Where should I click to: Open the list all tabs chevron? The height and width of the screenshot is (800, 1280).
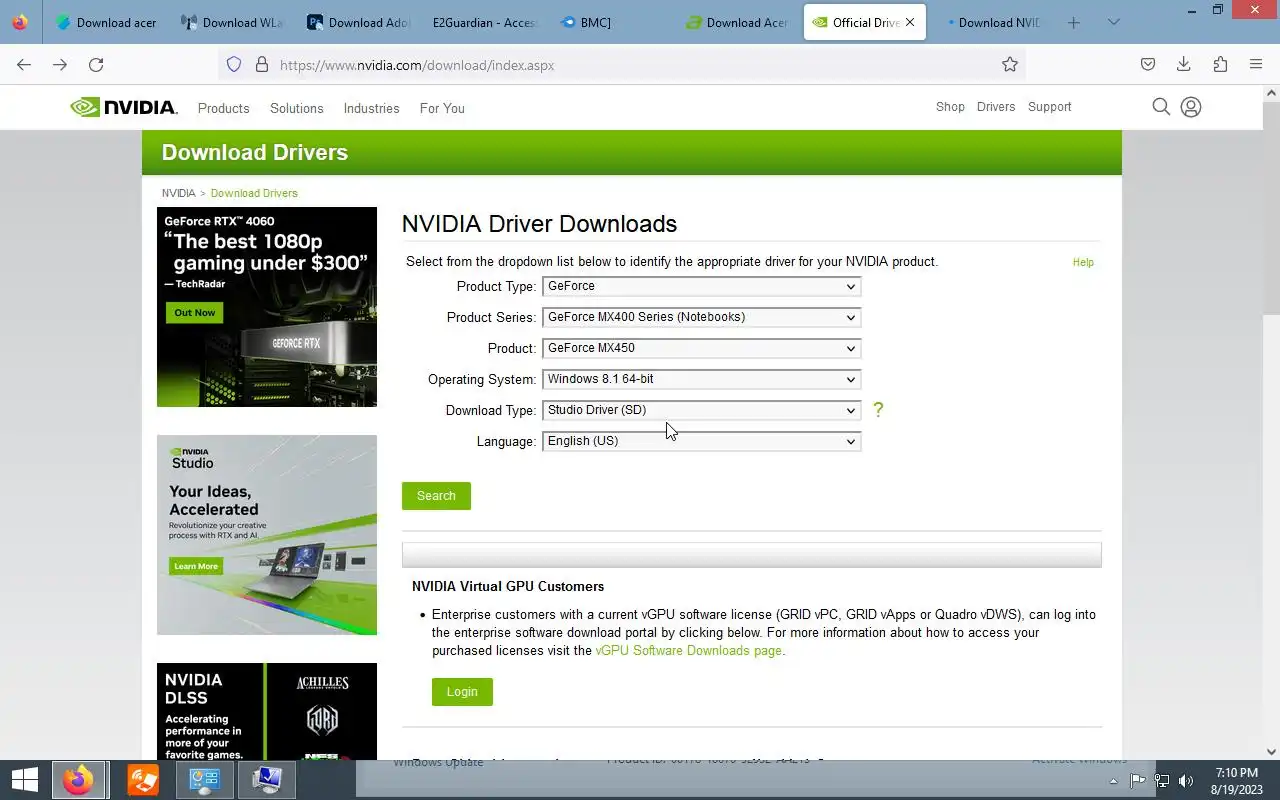point(1114,22)
